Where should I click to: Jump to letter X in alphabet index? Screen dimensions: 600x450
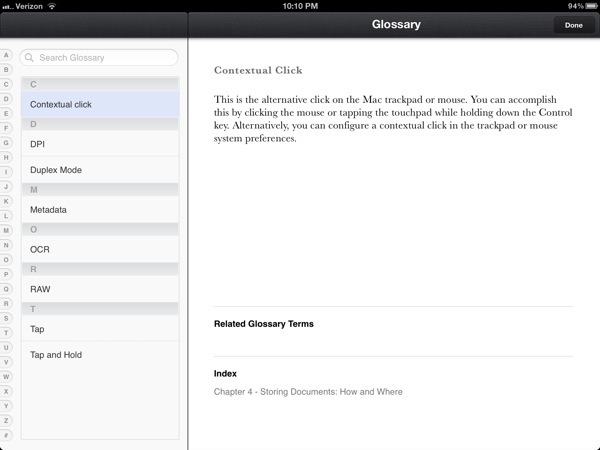[6, 391]
